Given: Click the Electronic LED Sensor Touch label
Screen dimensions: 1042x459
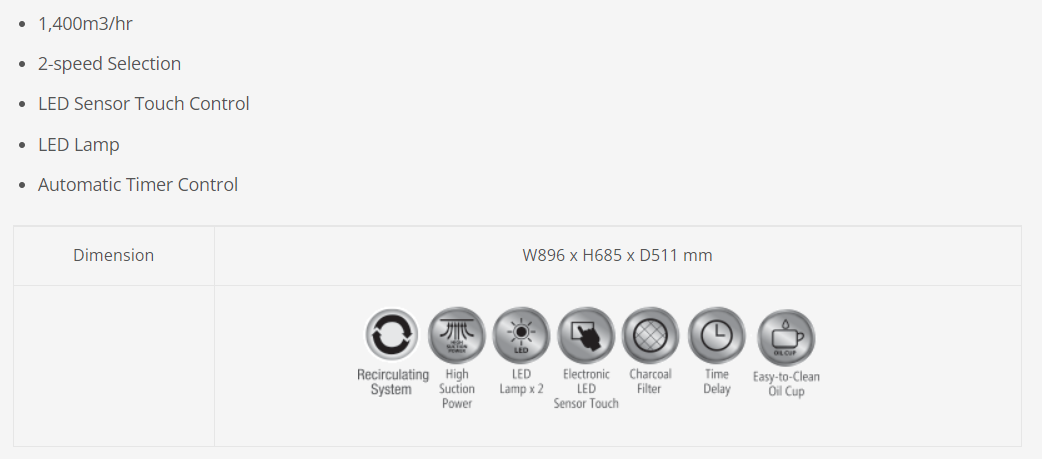Looking at the screenshot, I should point(586,389).
